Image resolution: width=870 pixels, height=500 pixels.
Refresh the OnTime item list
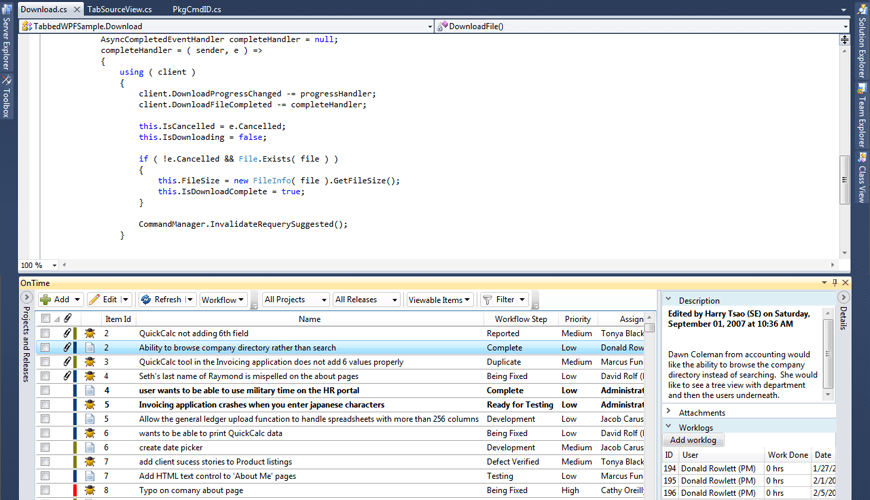click(x=161, y=299)
